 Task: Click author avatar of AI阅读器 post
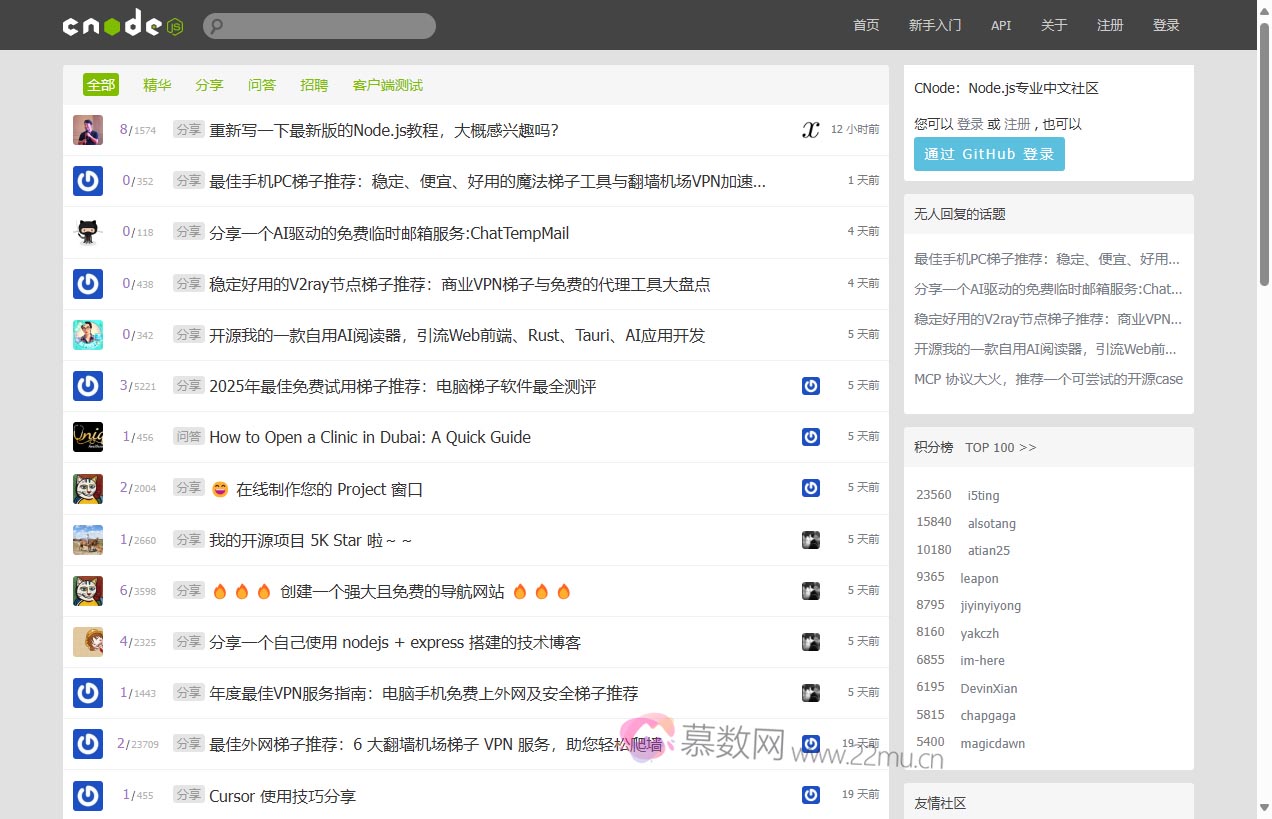[88, 335]
